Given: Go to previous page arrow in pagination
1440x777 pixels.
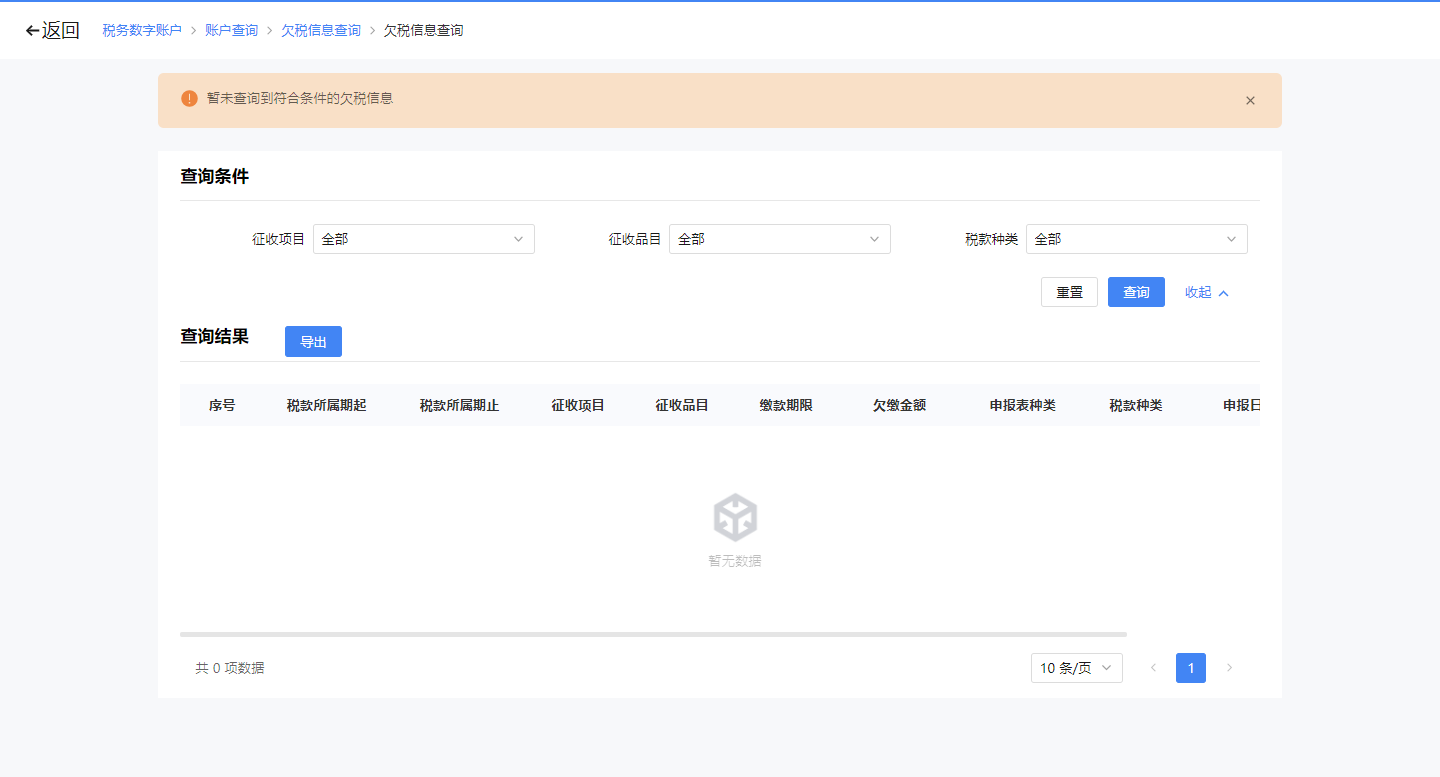Looking at the screenshot, I should tap(1153, 668).
